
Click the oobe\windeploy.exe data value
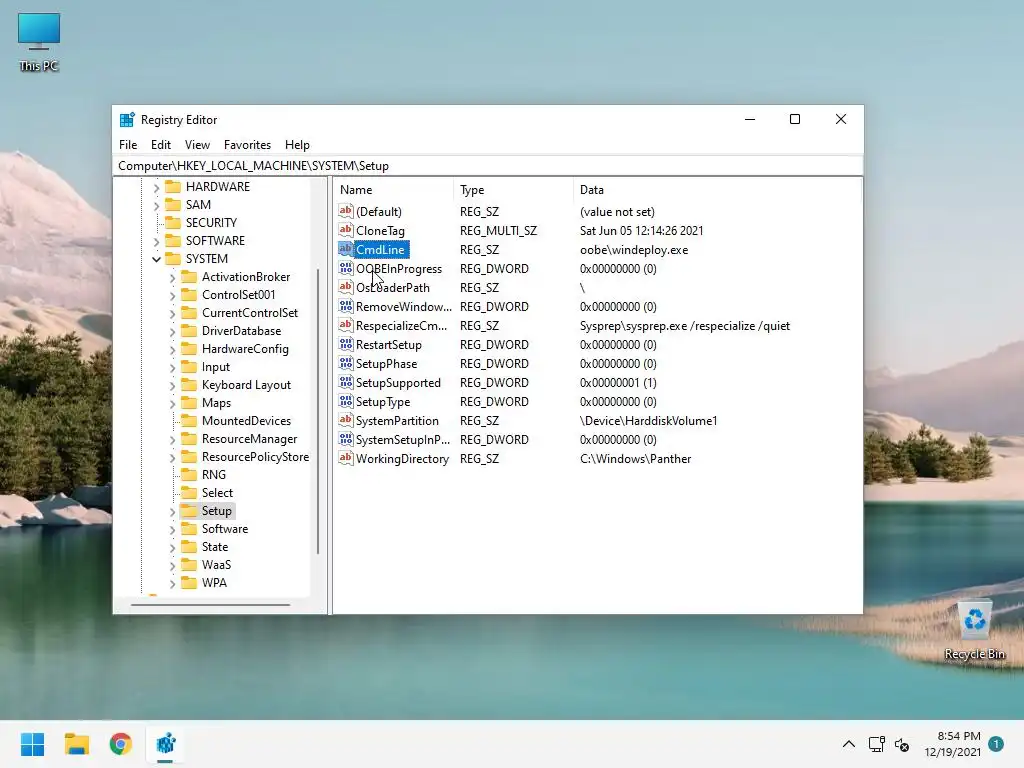pyautogui.click(x=633, y=249)
